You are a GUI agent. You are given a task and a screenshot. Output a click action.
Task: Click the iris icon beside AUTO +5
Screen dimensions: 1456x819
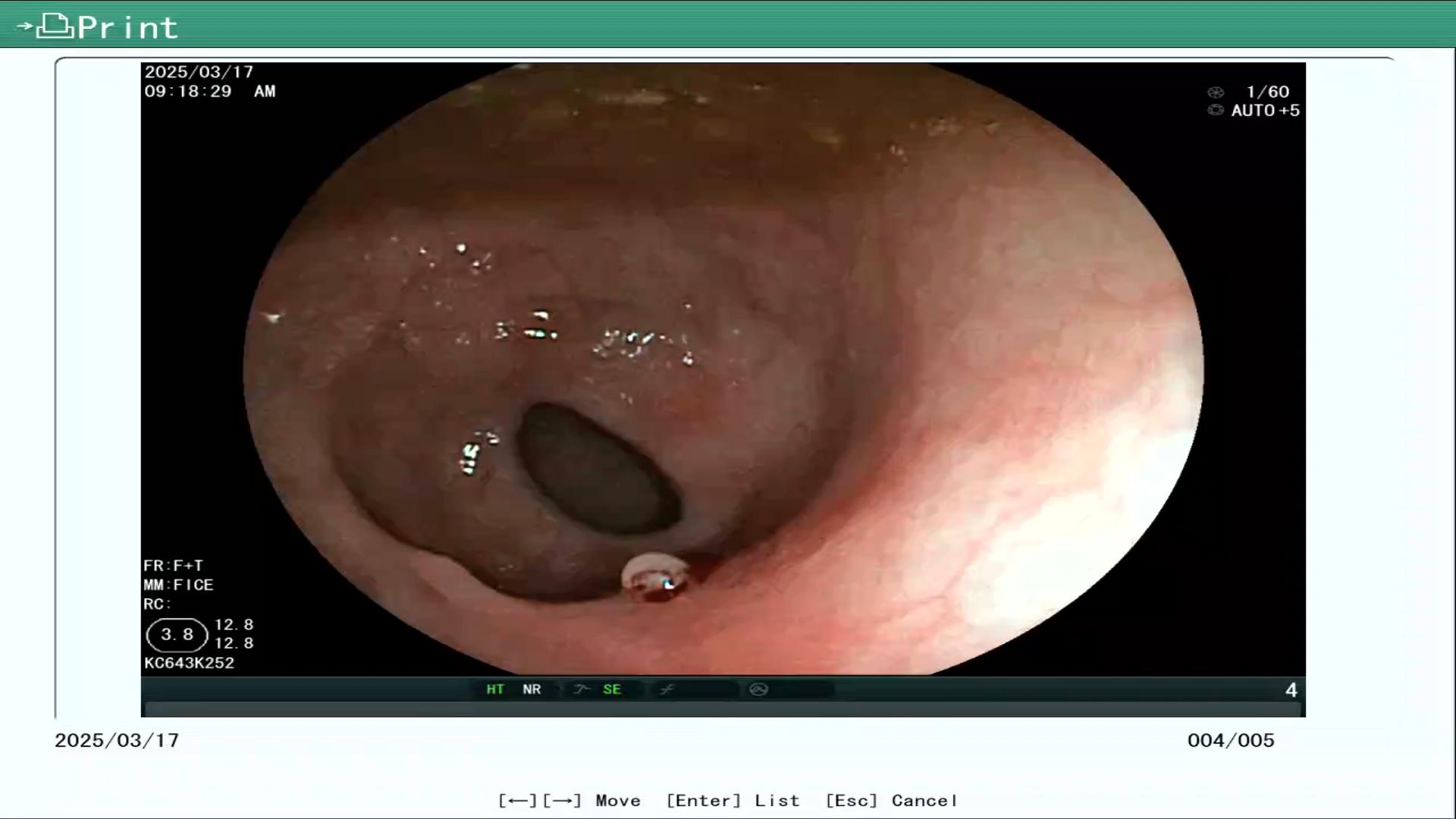pyautogui.click(x=1216, y=111)
